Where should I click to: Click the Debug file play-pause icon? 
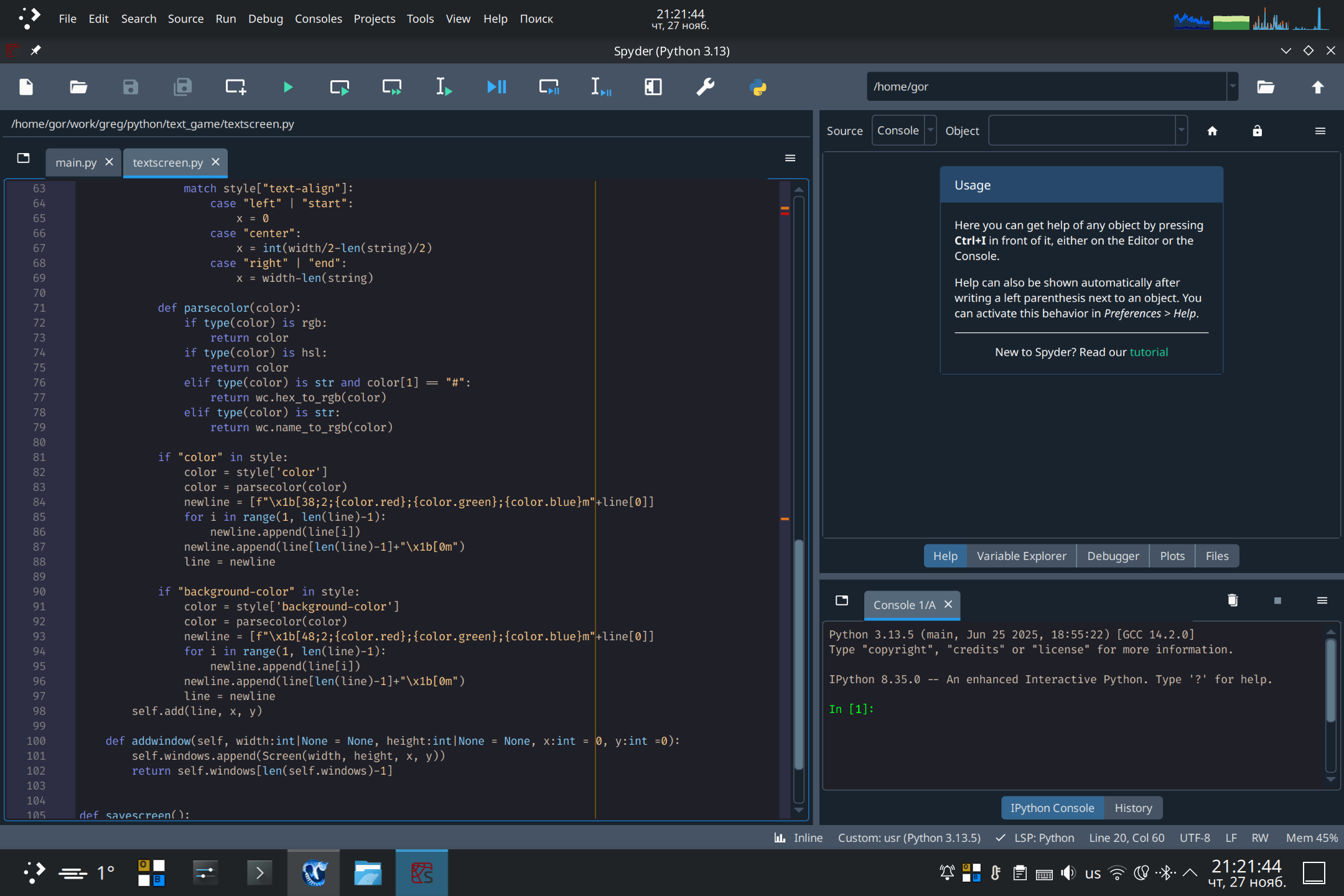pyautogui.click(x=497, y=87)
